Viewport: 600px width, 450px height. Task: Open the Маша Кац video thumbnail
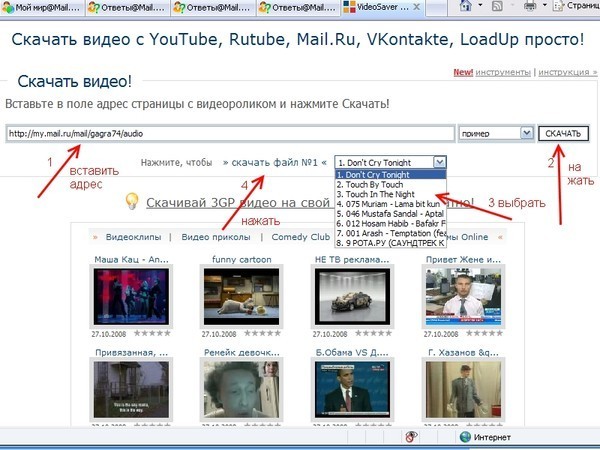pyautogui.click(x=131, y=297)
